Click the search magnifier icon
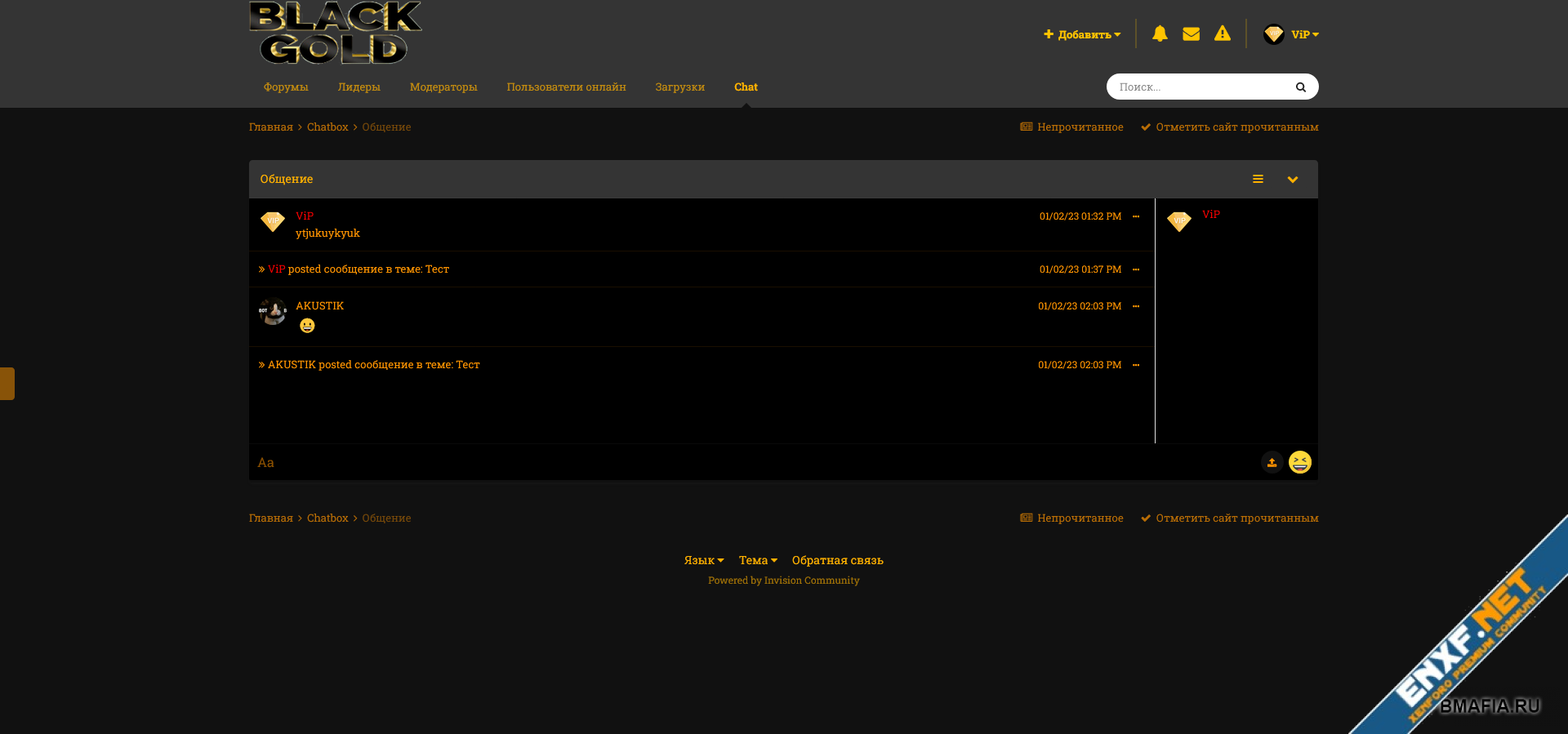Screen dimensions: 1568x734 1300,87
